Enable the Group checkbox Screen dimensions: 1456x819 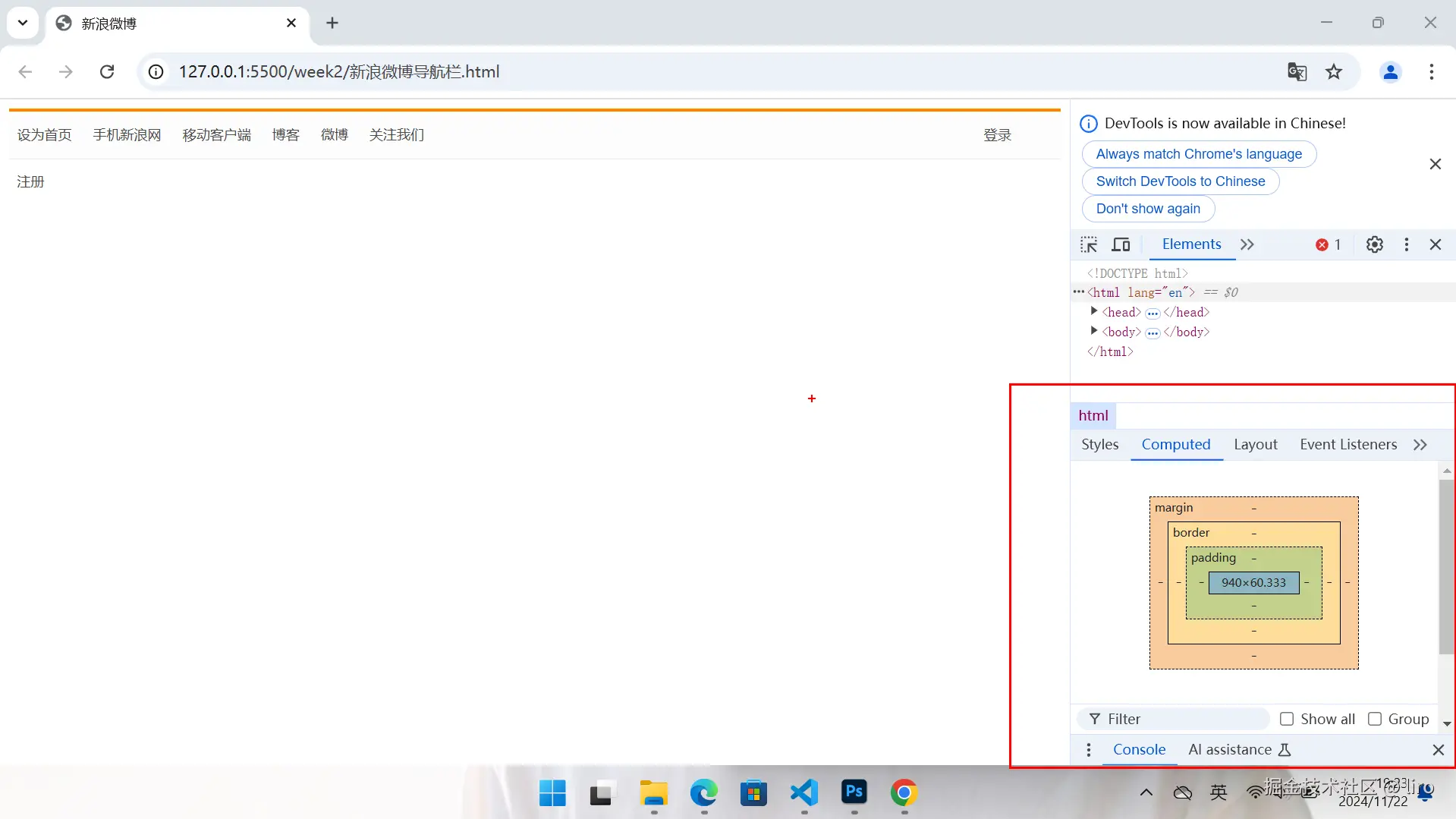1374,719
